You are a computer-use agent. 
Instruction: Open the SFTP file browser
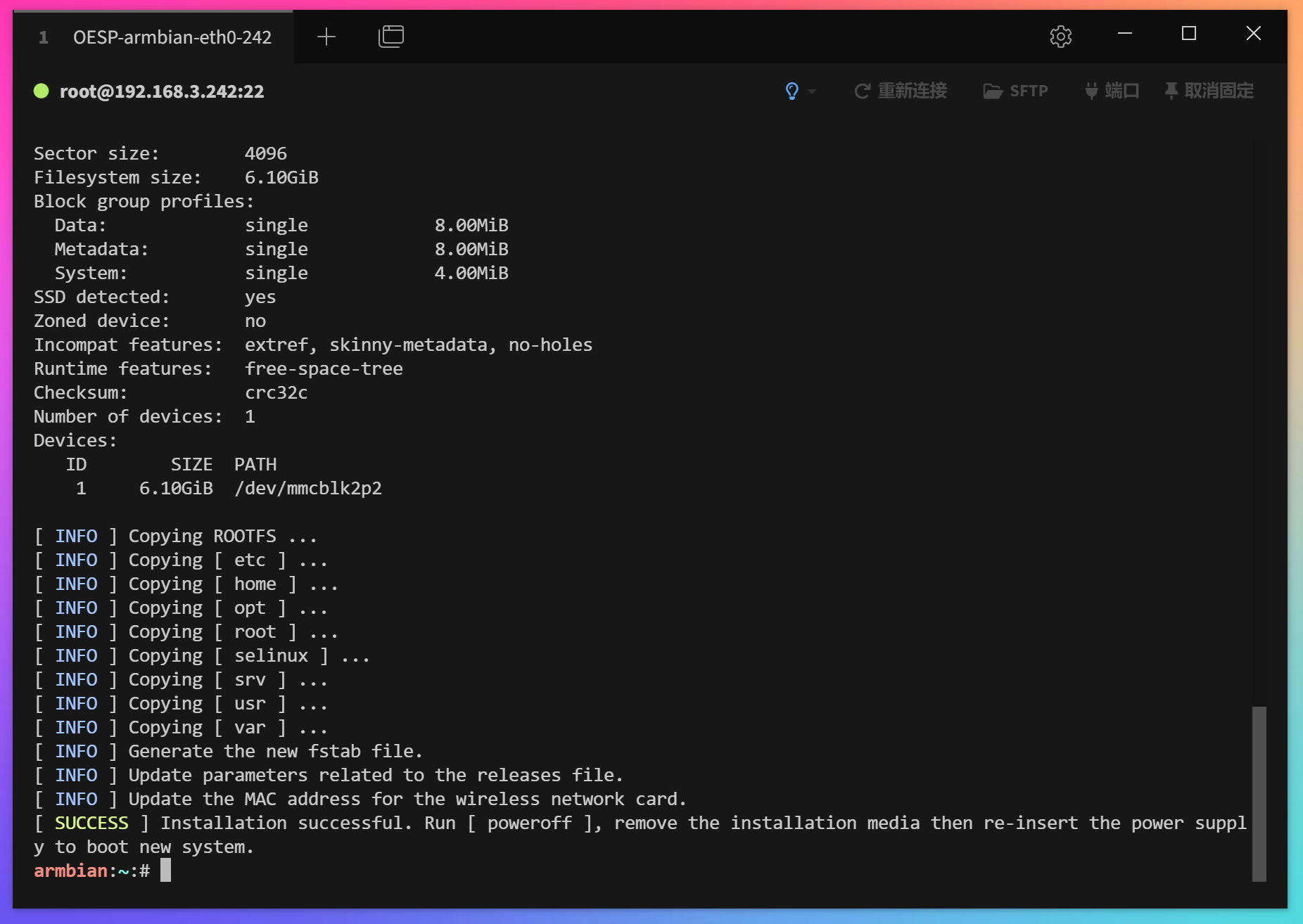[x=1015, y=91]
